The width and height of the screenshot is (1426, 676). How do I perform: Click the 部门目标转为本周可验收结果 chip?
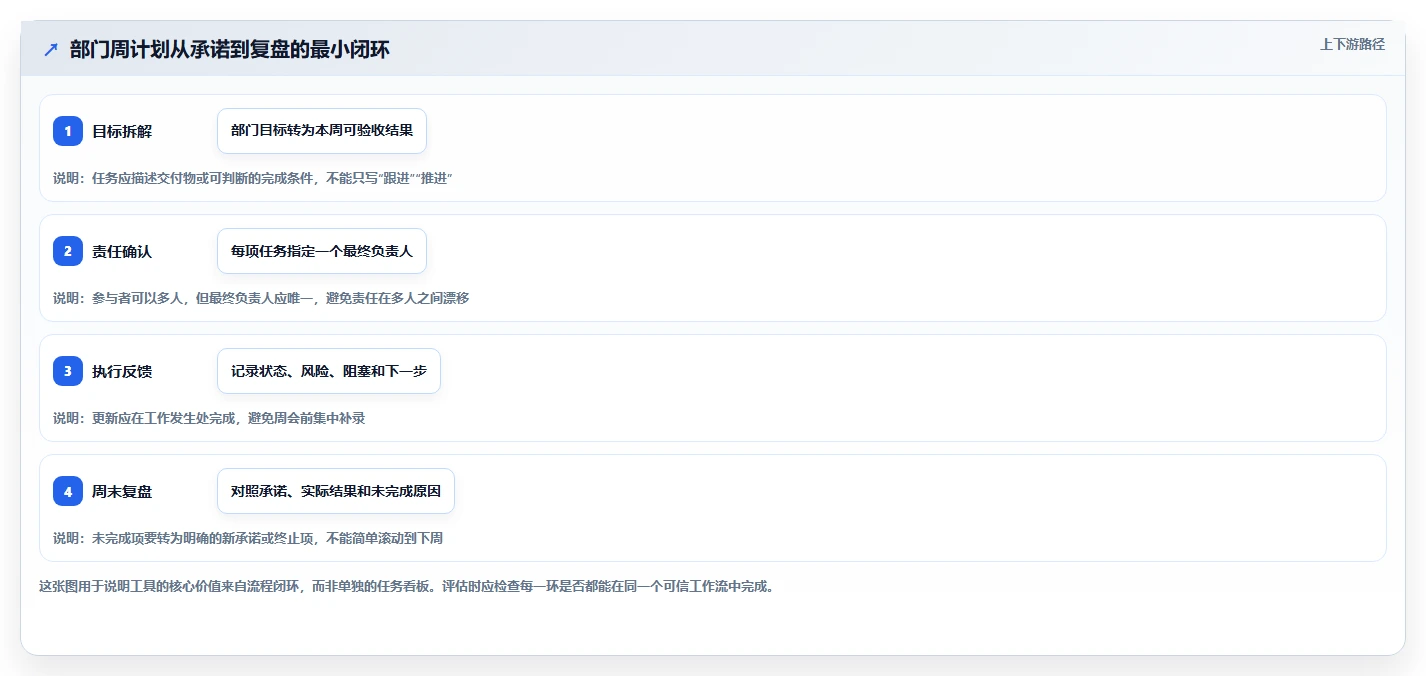pos(322,131)
